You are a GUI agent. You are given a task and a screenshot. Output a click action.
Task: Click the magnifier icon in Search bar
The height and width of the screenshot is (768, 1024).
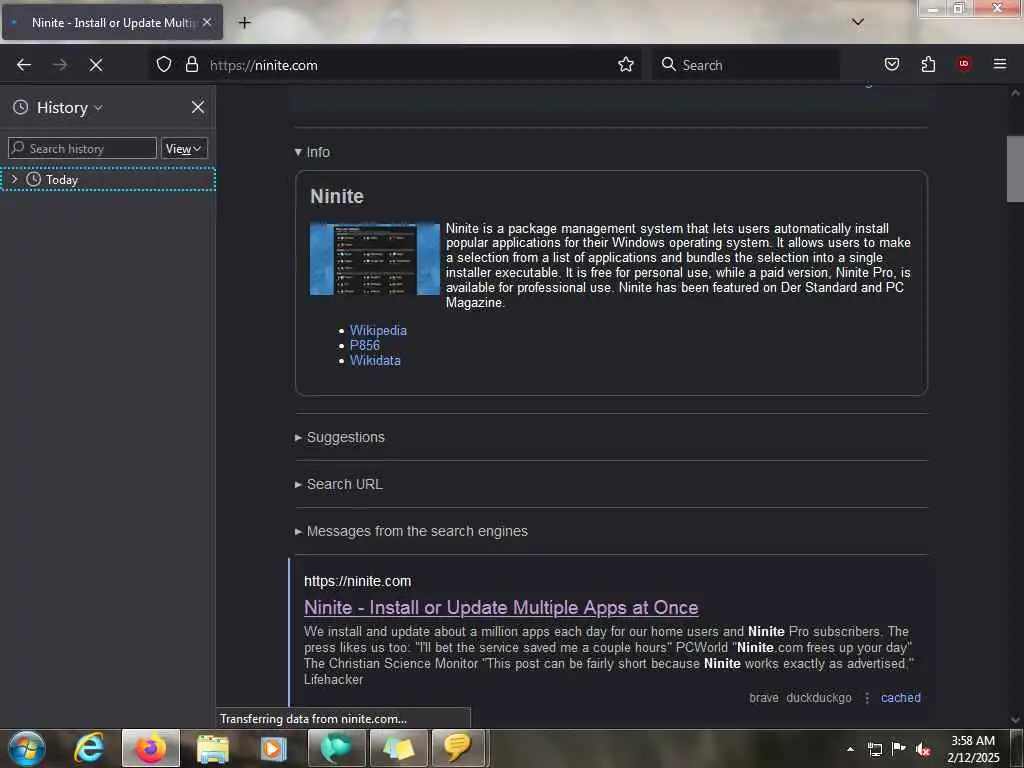(x=669, y=64)
